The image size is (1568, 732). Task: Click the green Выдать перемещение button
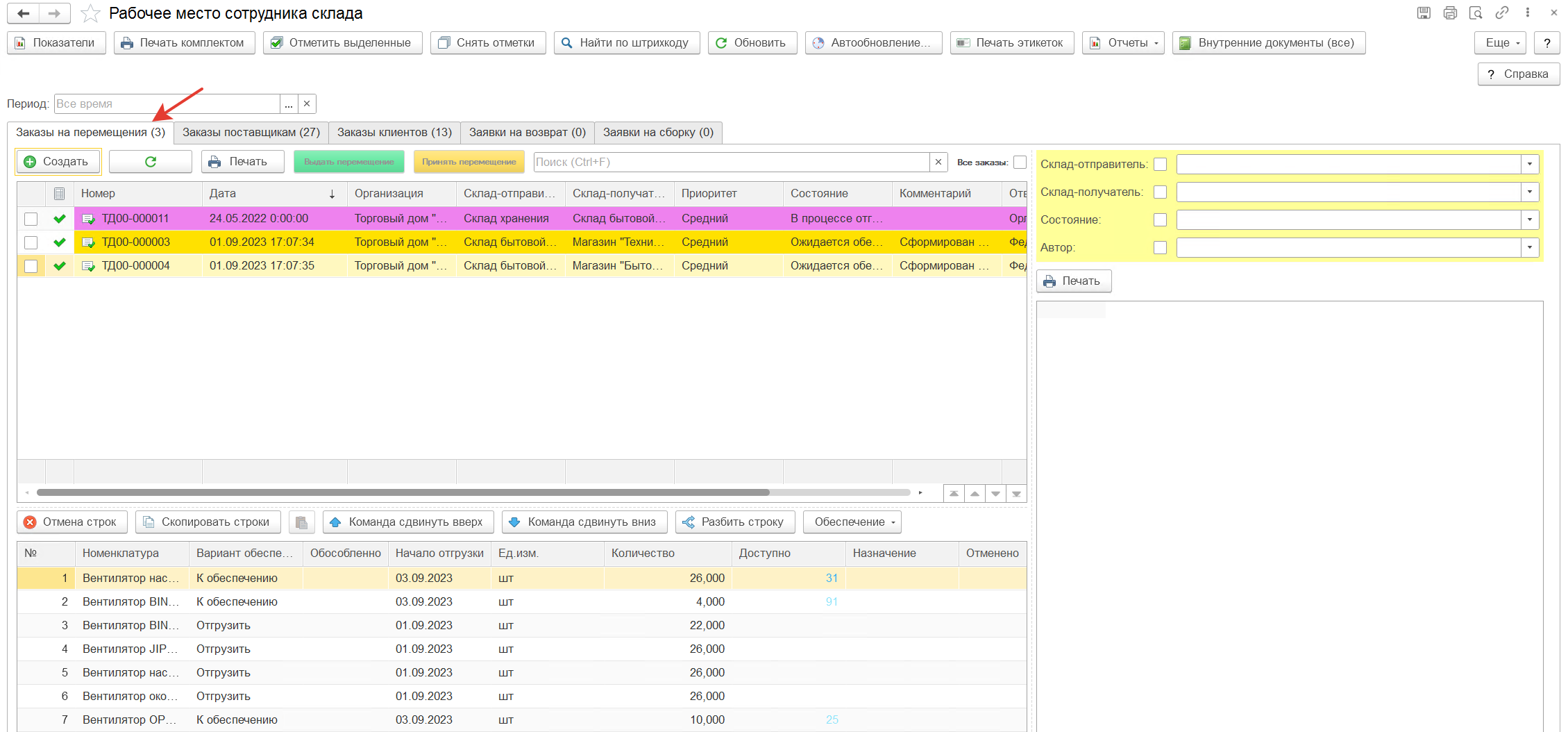click(349, 162)
